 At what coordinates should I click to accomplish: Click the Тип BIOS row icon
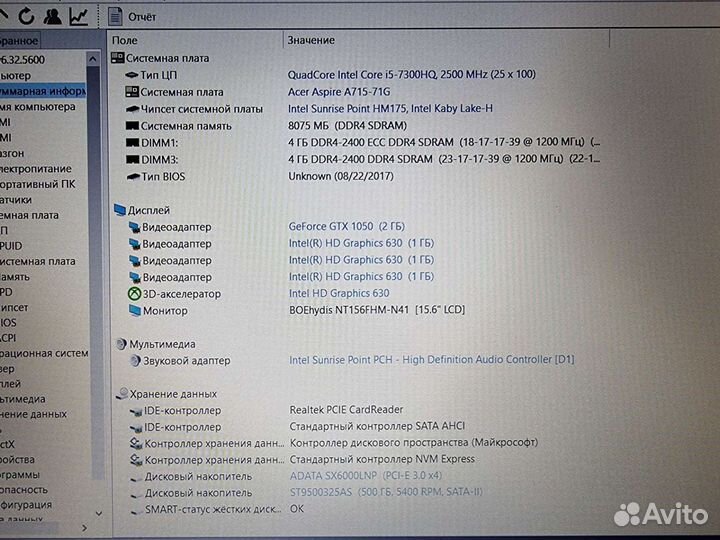point(133,176)
